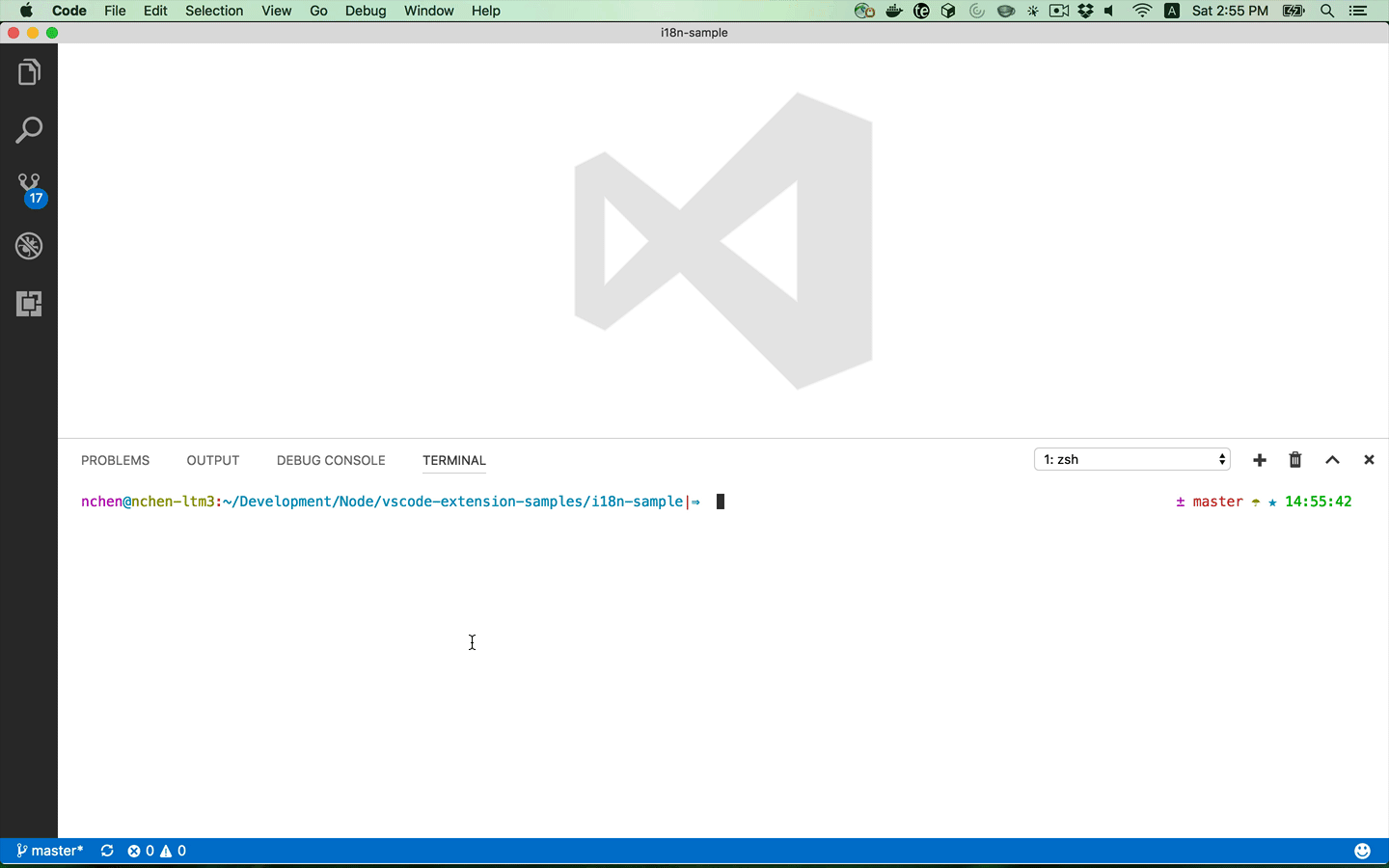Open the Debug view in activity bar
This screenshot has width=1389, height=868.
pos(29,246)
